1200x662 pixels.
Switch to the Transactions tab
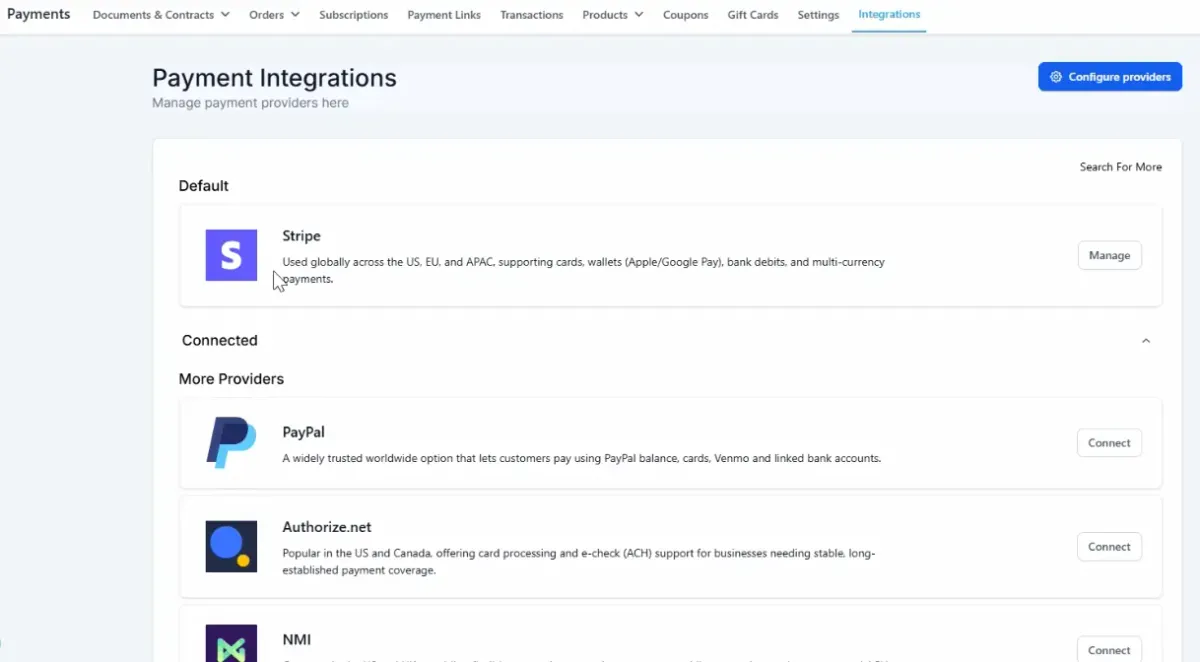(532, 15)
